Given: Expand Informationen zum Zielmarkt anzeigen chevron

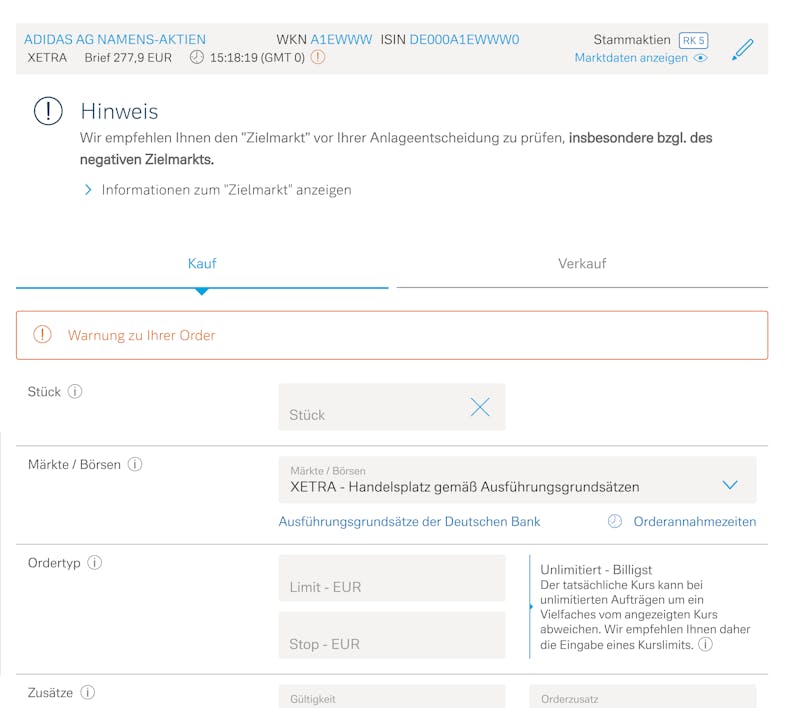Looking at the screenshot, I should 88,190.
